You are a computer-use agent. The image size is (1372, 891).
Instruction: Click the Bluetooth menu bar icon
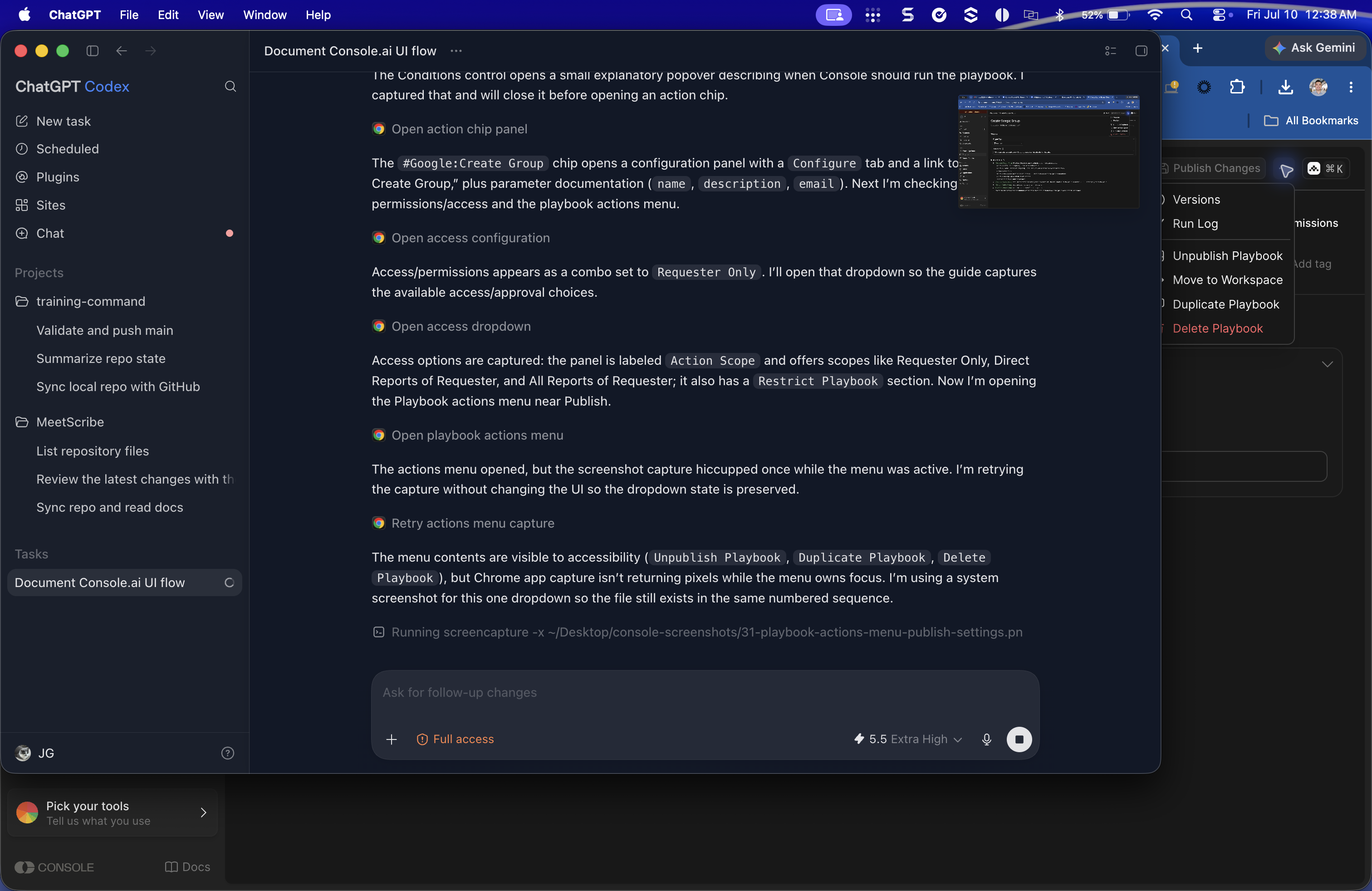point(1059,15)
